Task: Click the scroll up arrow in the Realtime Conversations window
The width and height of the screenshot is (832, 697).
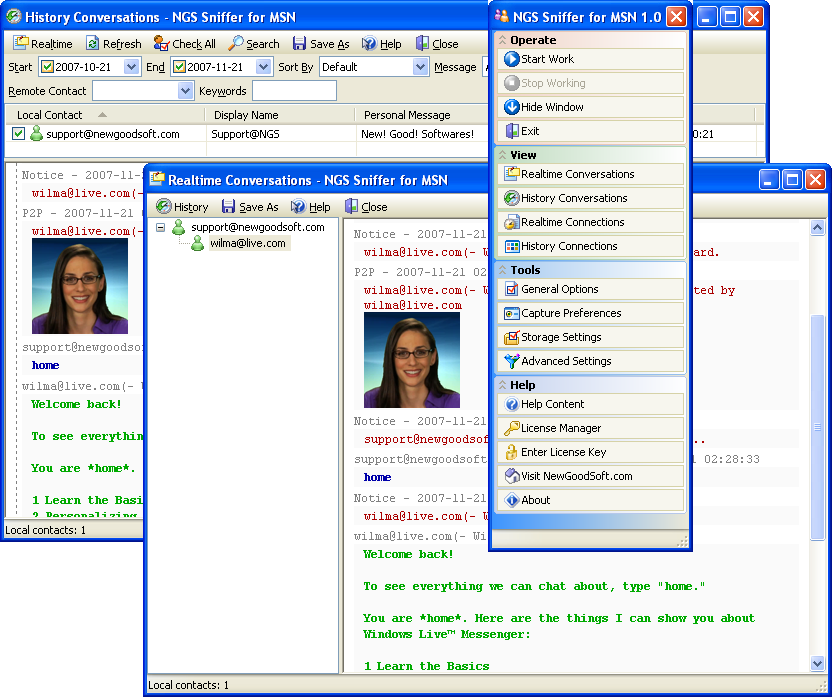Action: pos(817,228)
